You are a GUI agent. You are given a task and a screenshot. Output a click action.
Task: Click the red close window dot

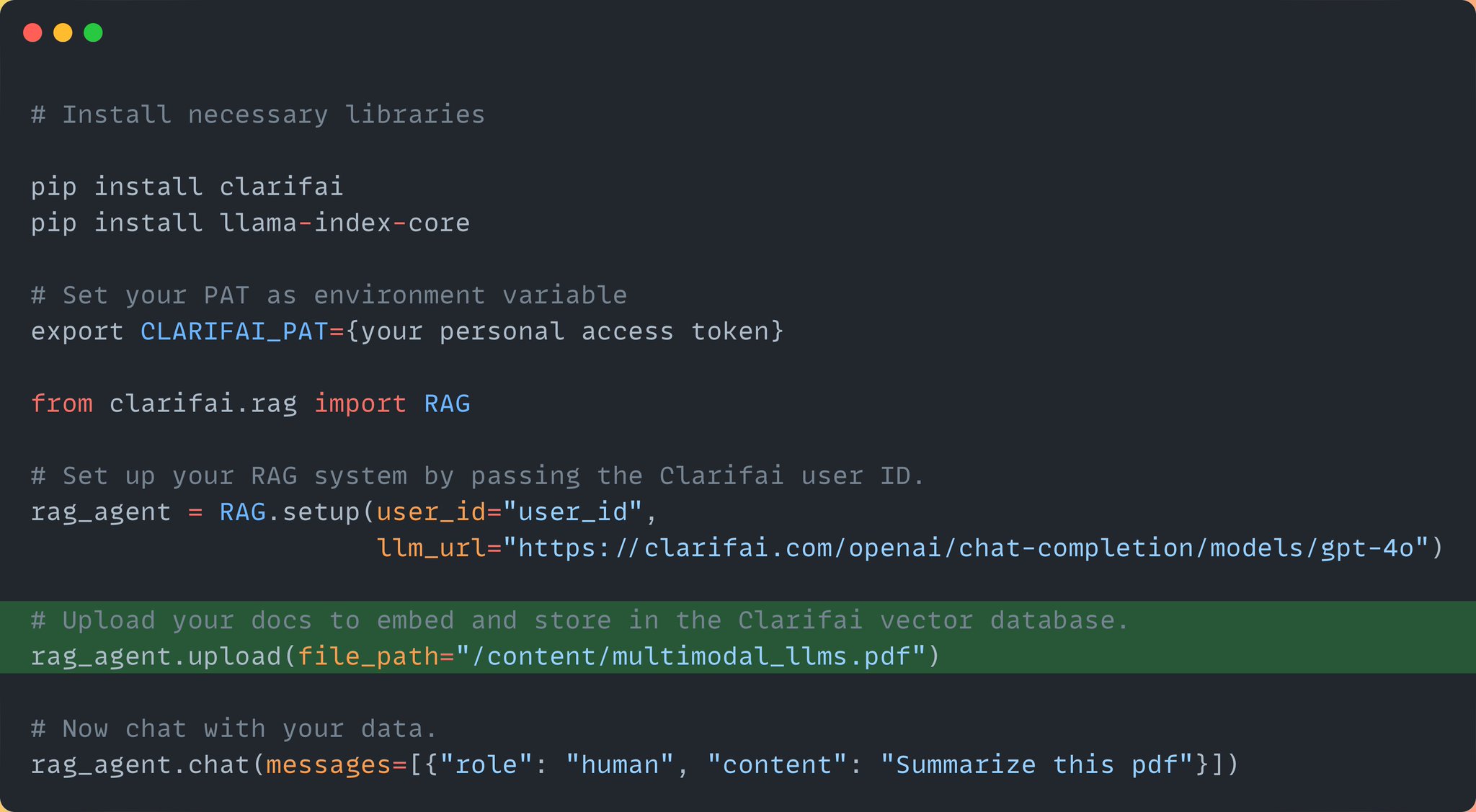pyautogui.click(x=32, y=32)
